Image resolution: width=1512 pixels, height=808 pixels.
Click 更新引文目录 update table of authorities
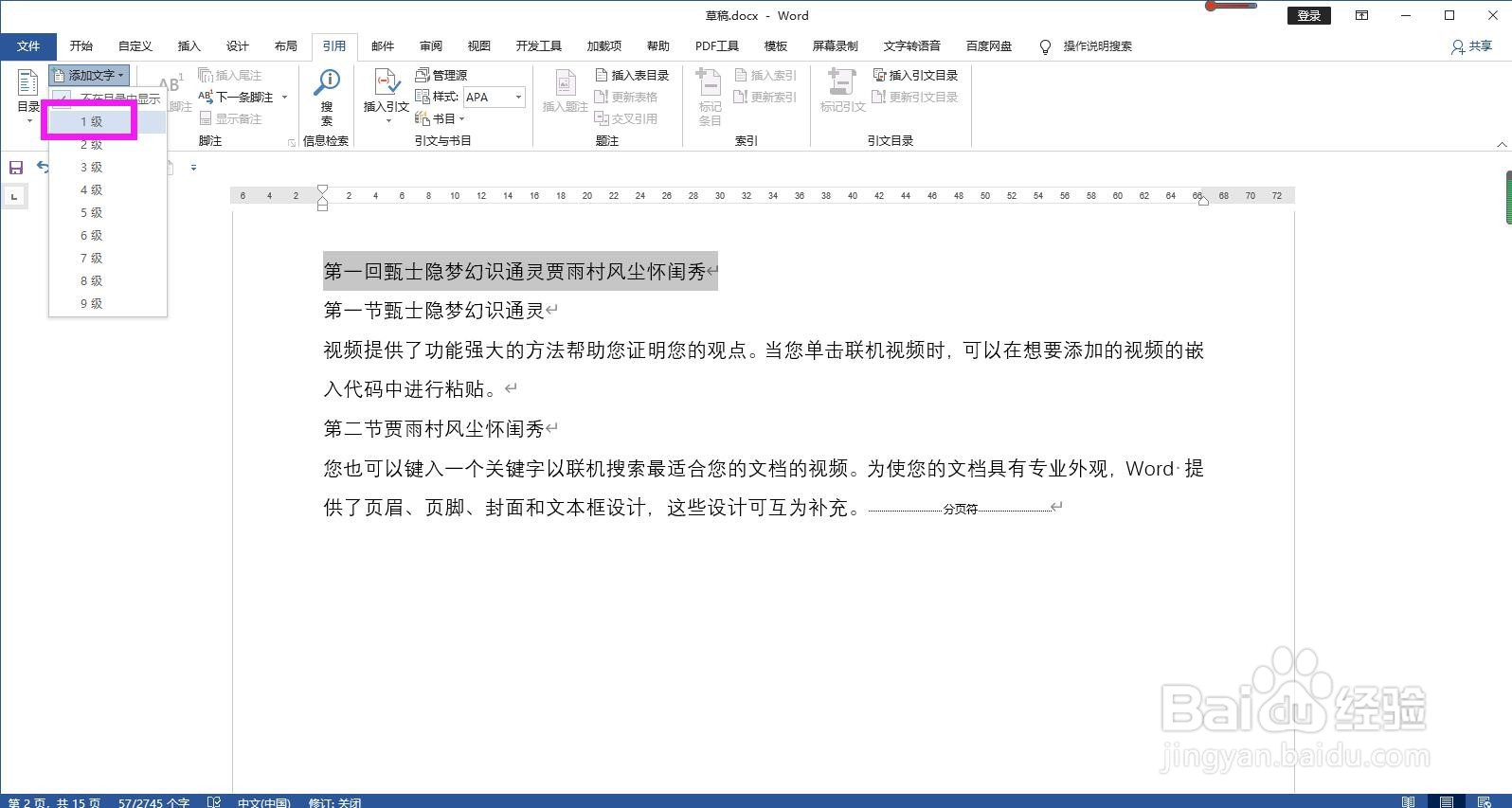click(915, 97)
